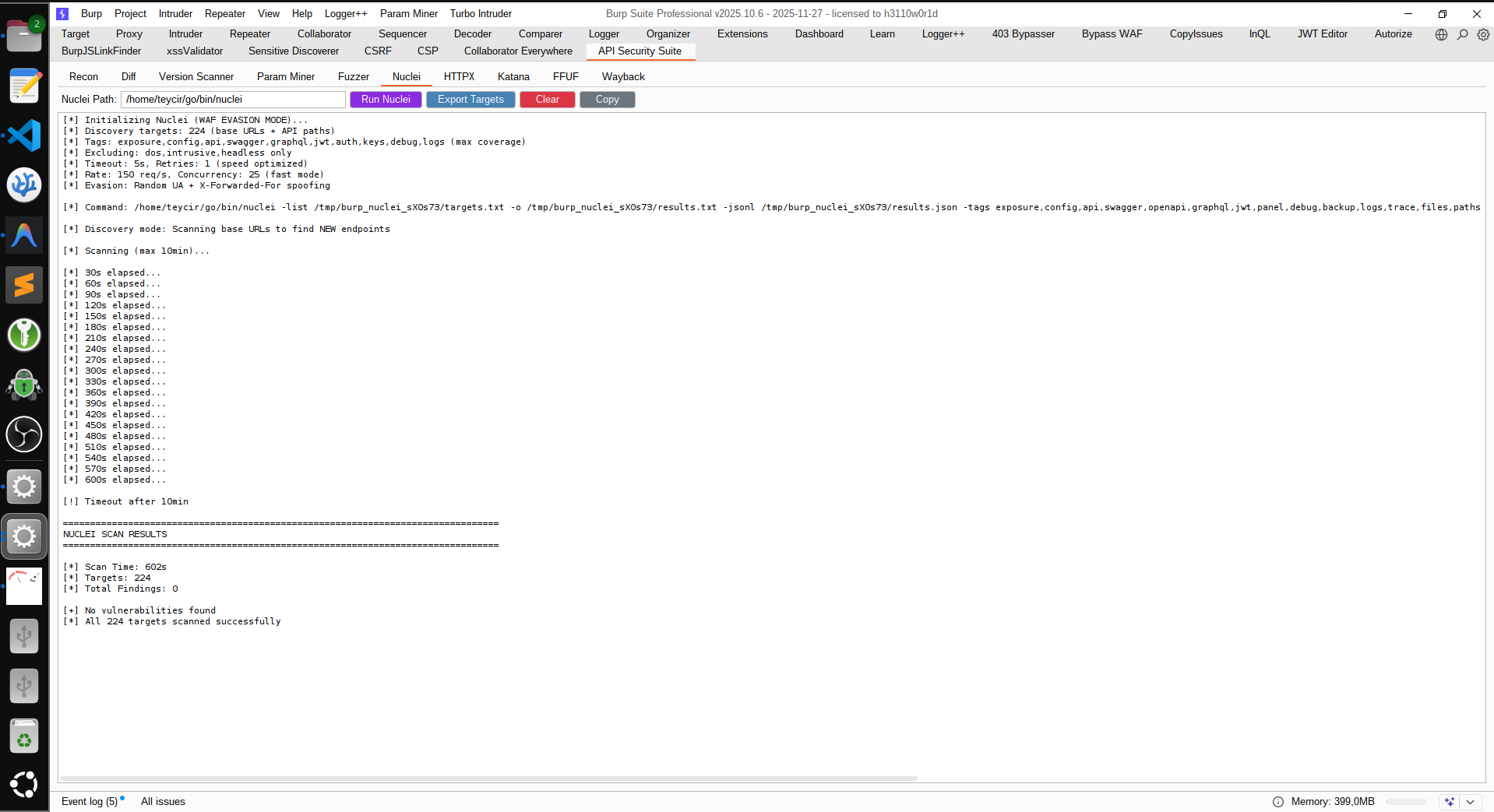The width and height of the screenshot is (1494, 812).
Task: Switch to the FFUF sub-tab
Action: point(566,76)
